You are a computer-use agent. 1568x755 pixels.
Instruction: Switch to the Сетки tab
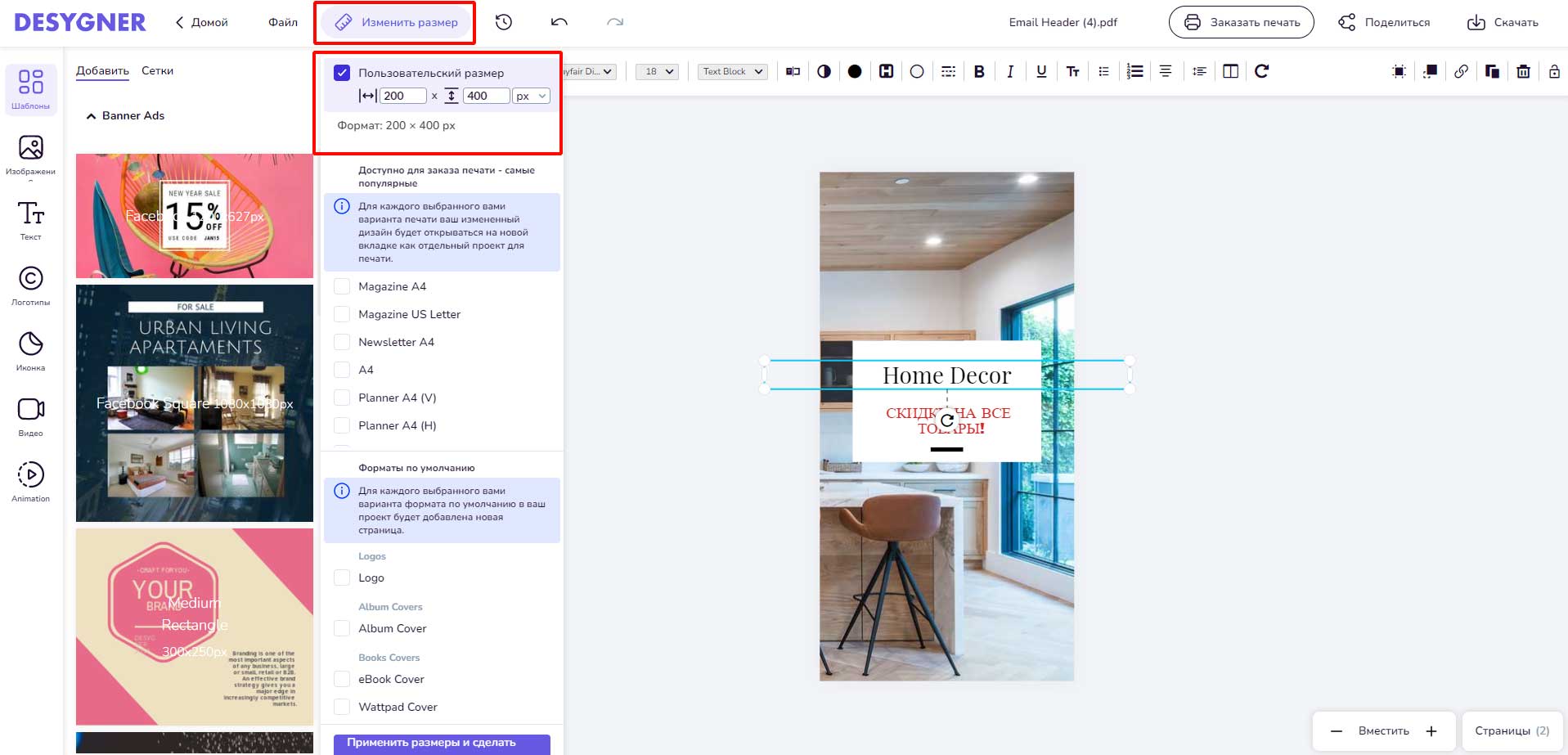[x=157, y=70]
